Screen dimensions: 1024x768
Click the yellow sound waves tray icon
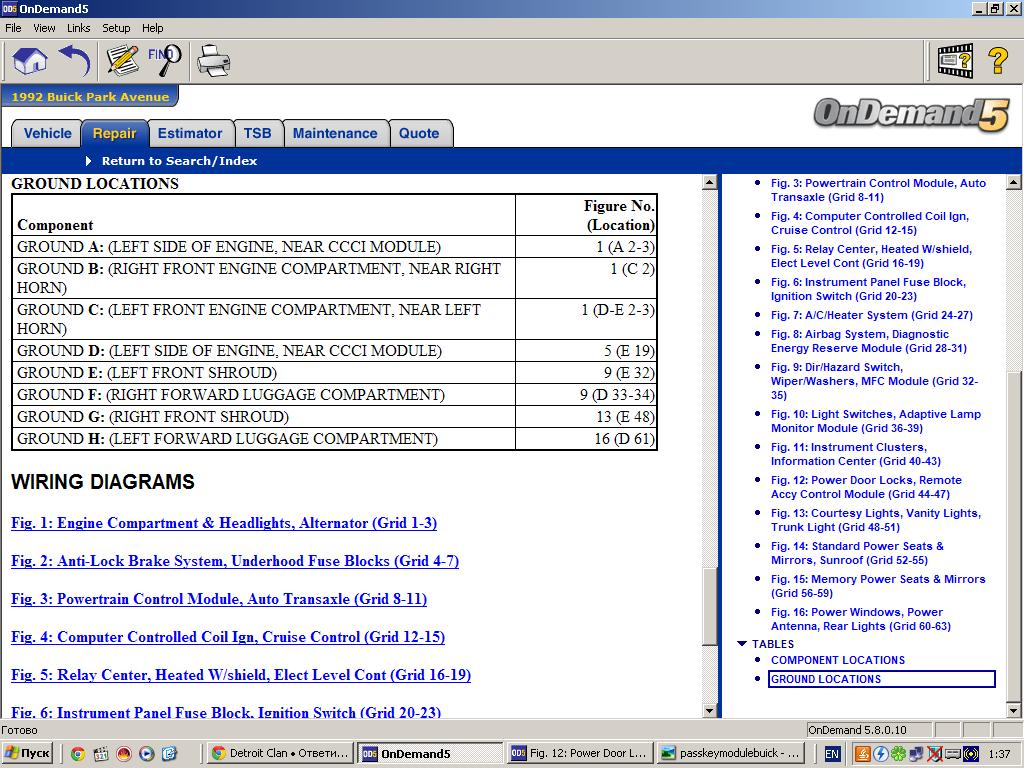970,754
